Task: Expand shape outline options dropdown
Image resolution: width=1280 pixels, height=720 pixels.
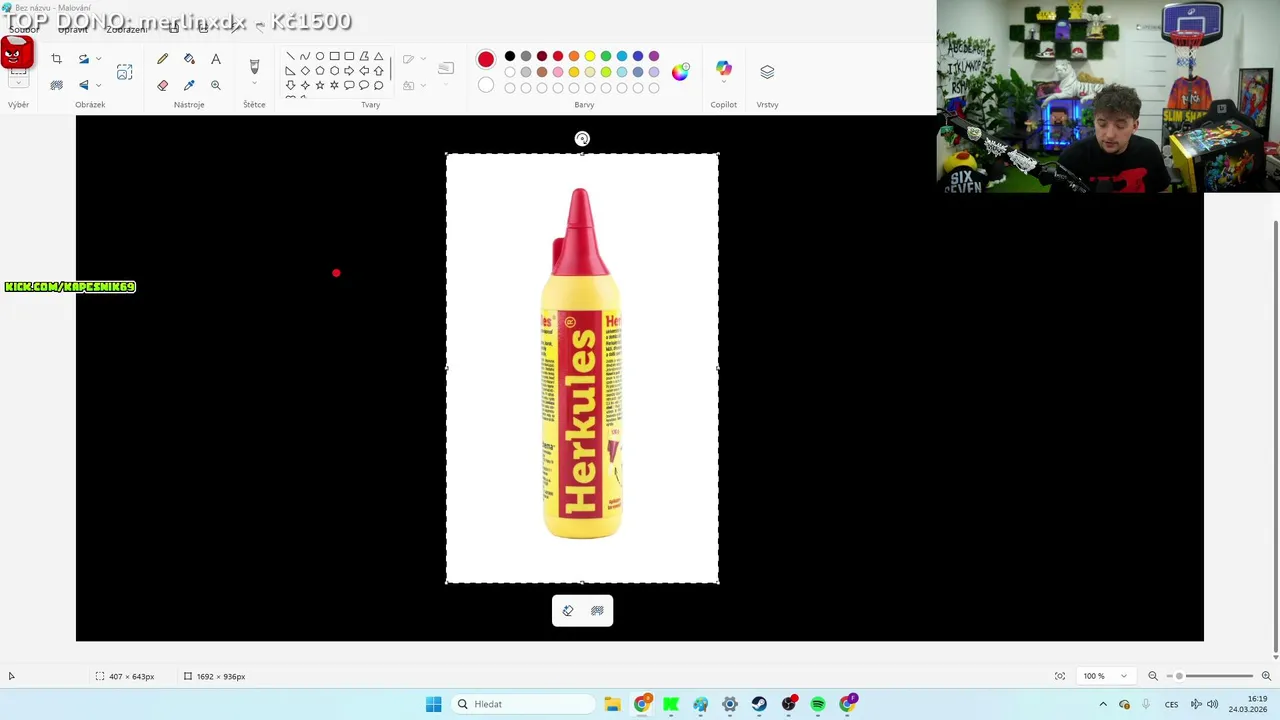Action: pyautogui.click(x=422, y=59)
